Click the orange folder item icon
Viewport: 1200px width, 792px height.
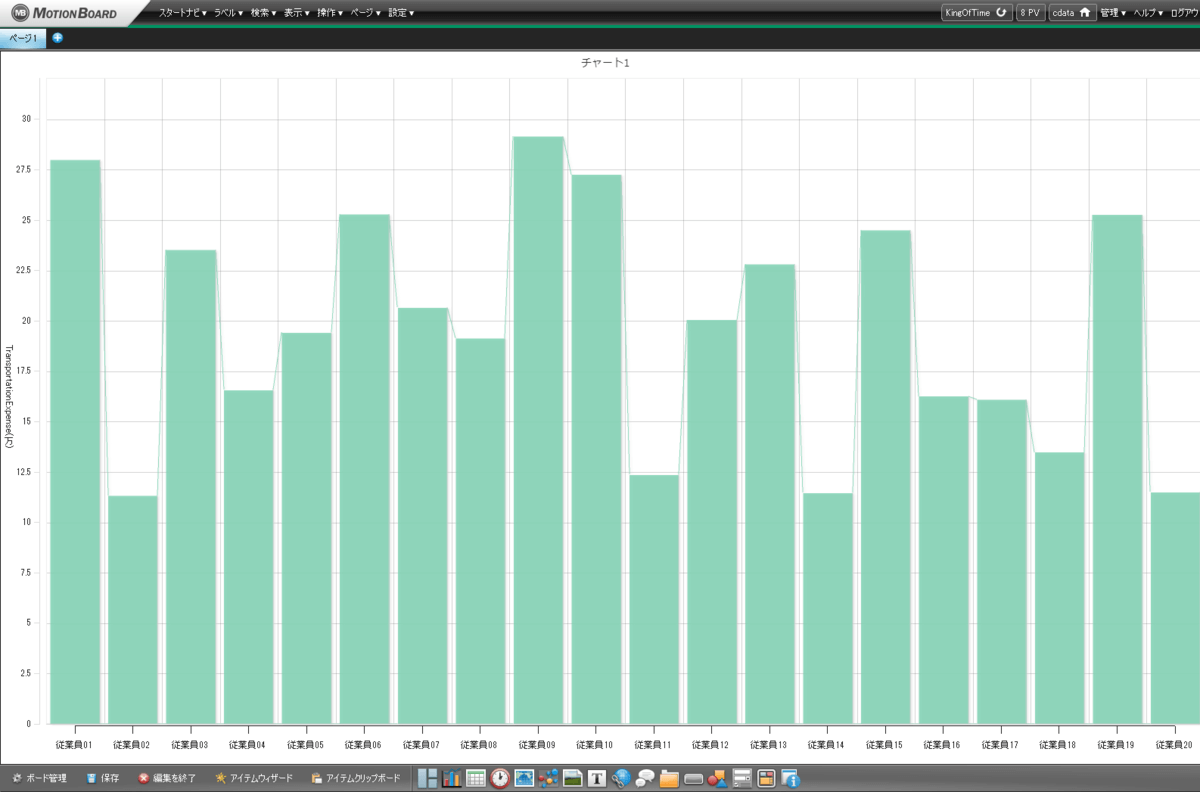[669, 778]
